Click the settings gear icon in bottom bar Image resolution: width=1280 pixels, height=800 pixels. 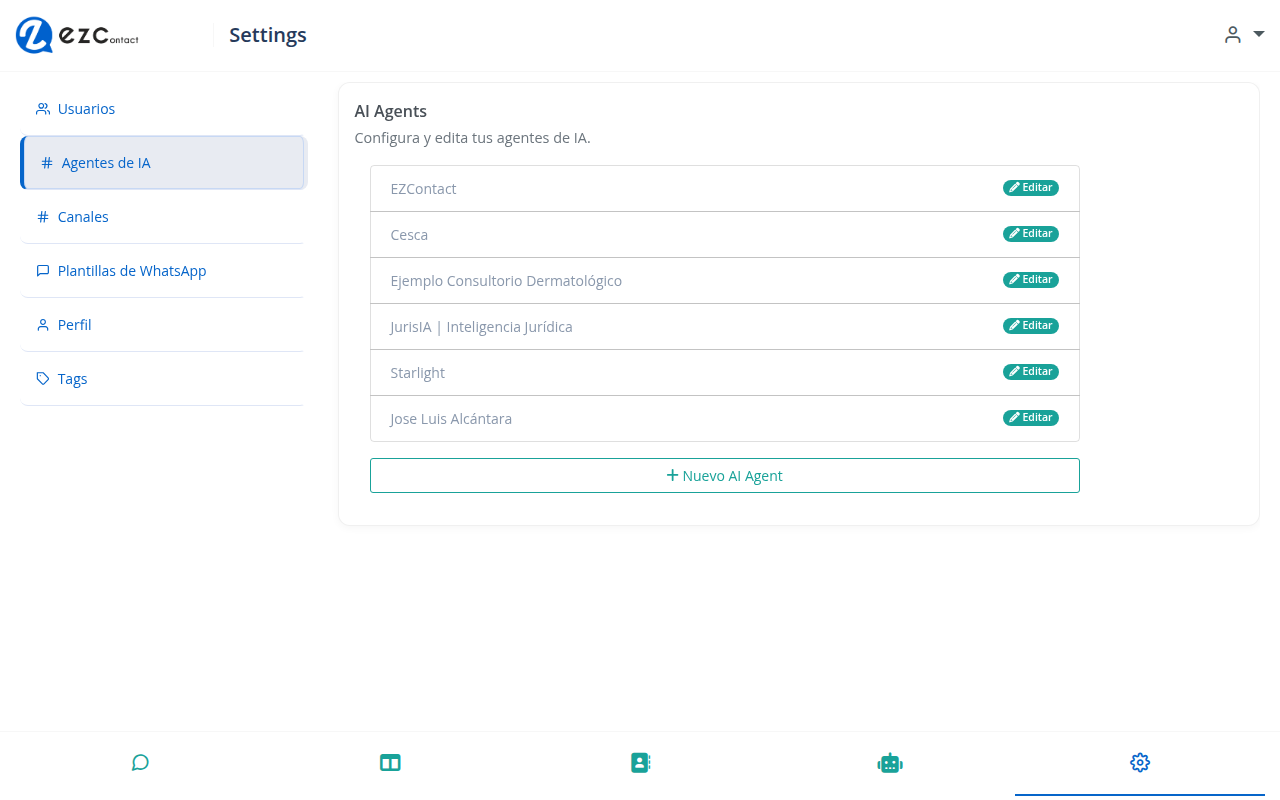click(x=1140, y=762)
